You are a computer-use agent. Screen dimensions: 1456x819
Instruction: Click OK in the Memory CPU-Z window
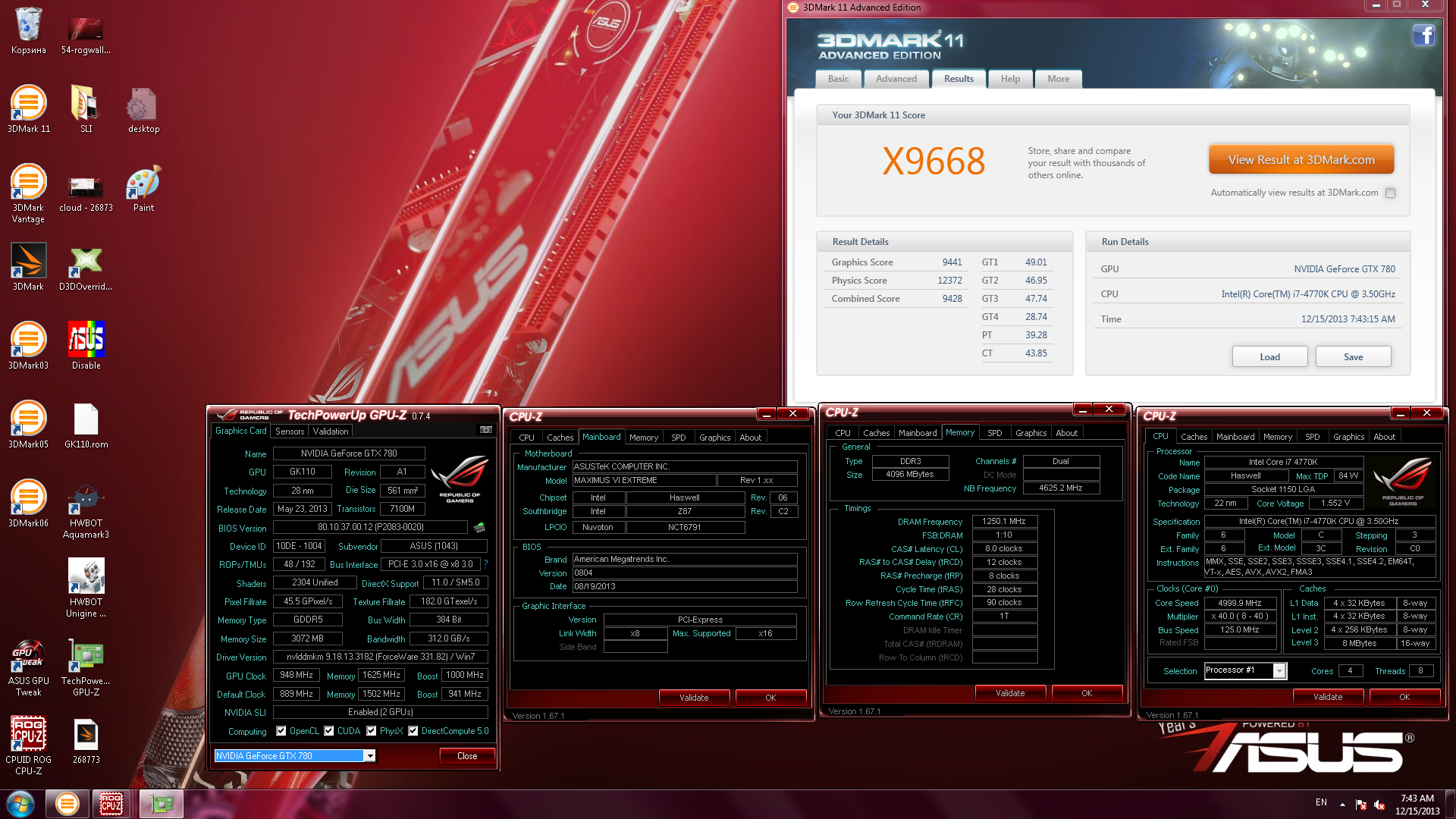pyautogui.click(x=1087, y=693)
